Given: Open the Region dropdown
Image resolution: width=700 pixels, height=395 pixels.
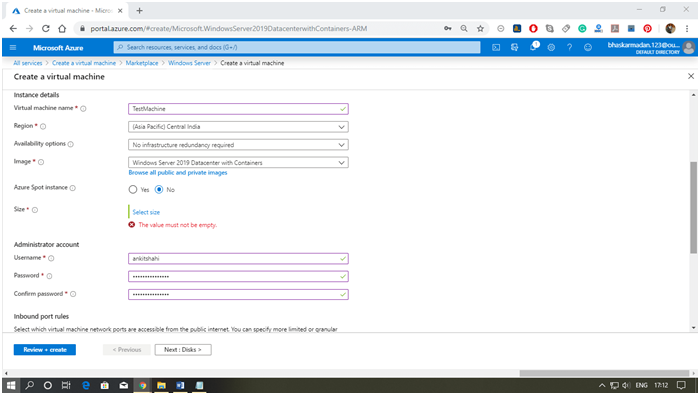Looking at the screenshot, I should (238, 127).
